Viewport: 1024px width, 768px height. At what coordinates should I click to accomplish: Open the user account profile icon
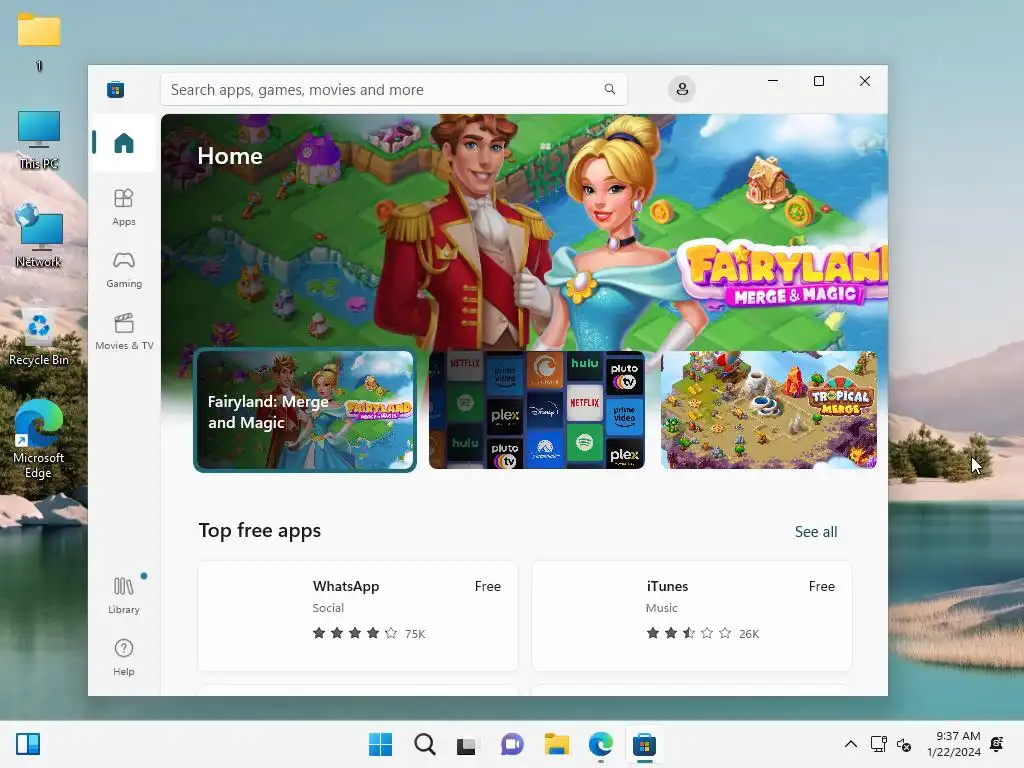[682, 89]
